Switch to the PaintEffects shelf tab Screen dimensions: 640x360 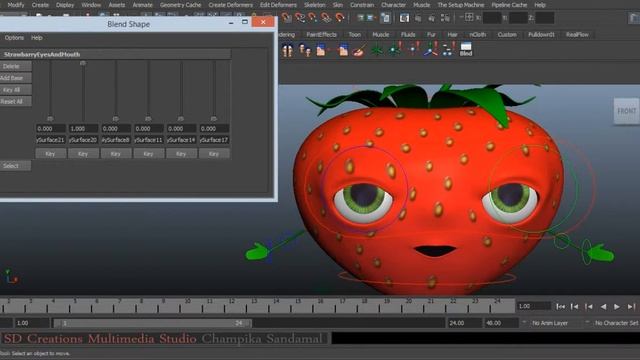pyautogui.click(x=321, y=35)
